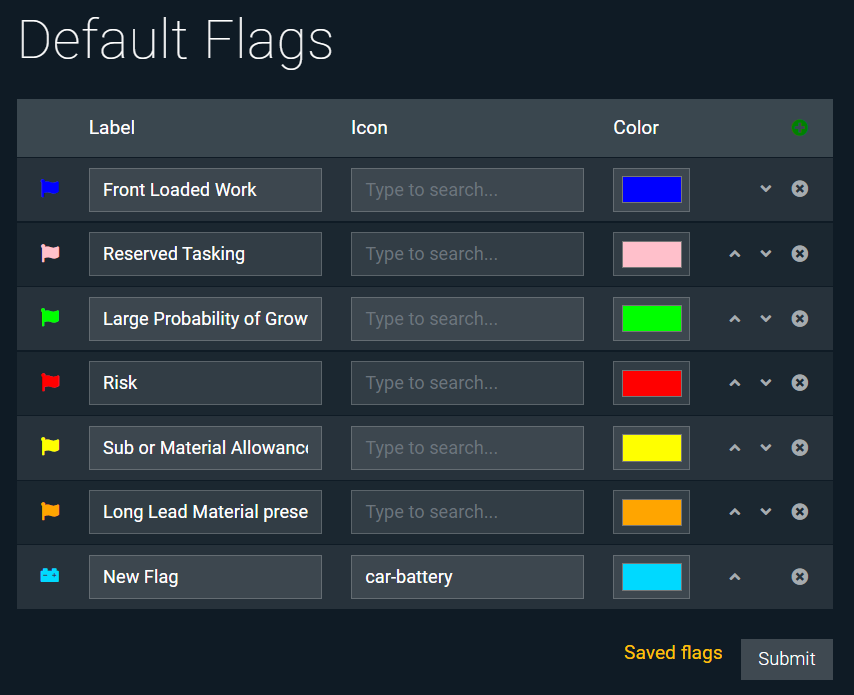Move Large Probability of Growth flag down
The height and width of the screenshot is (695, 854).
click(x=766, y=319)
